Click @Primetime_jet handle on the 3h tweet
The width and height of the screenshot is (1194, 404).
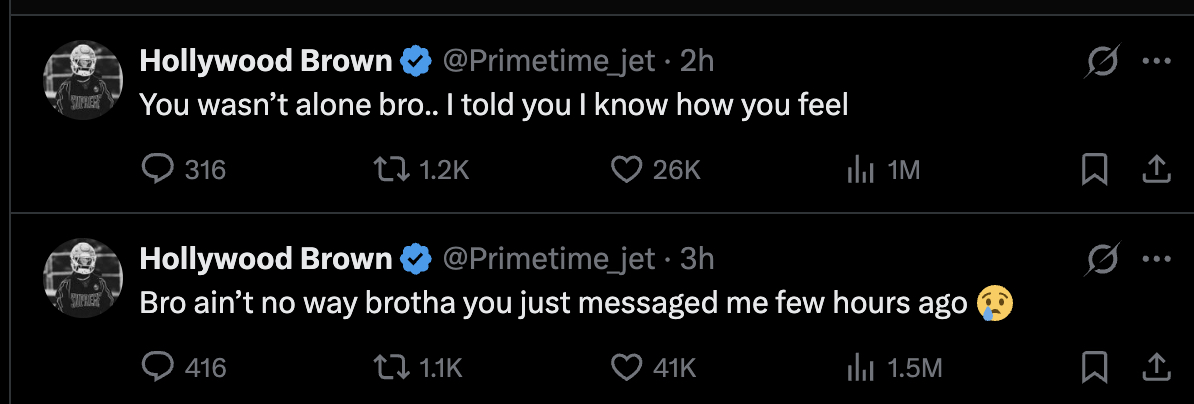(x=548, y=260)
